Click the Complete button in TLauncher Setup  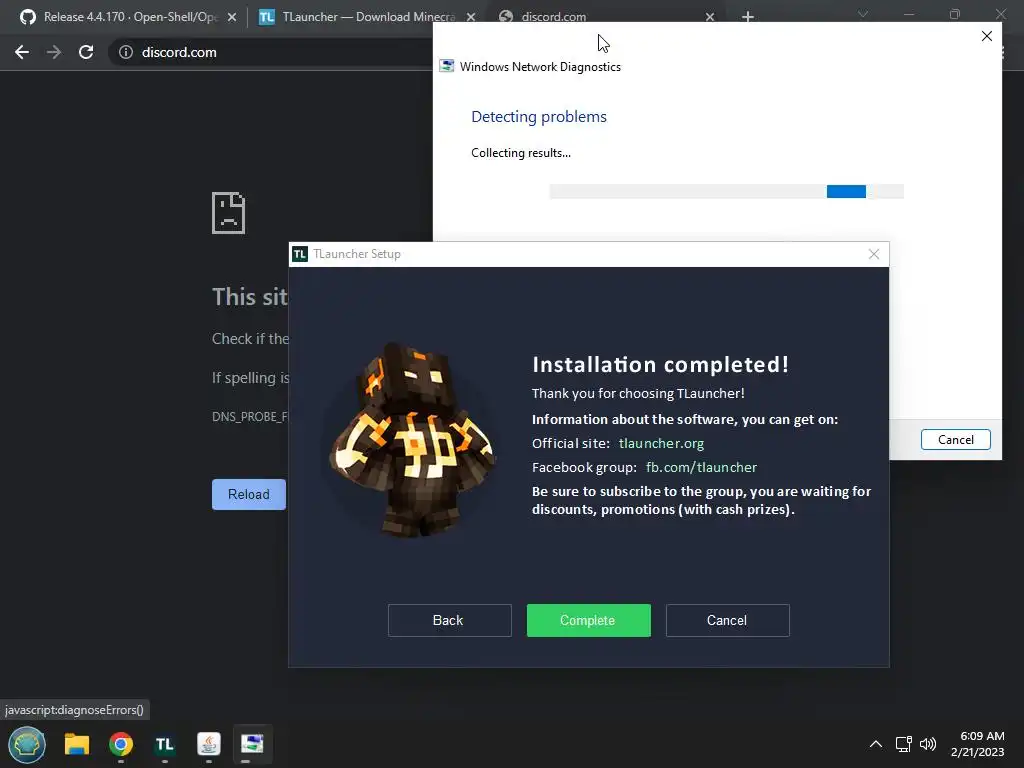(588, 620)
